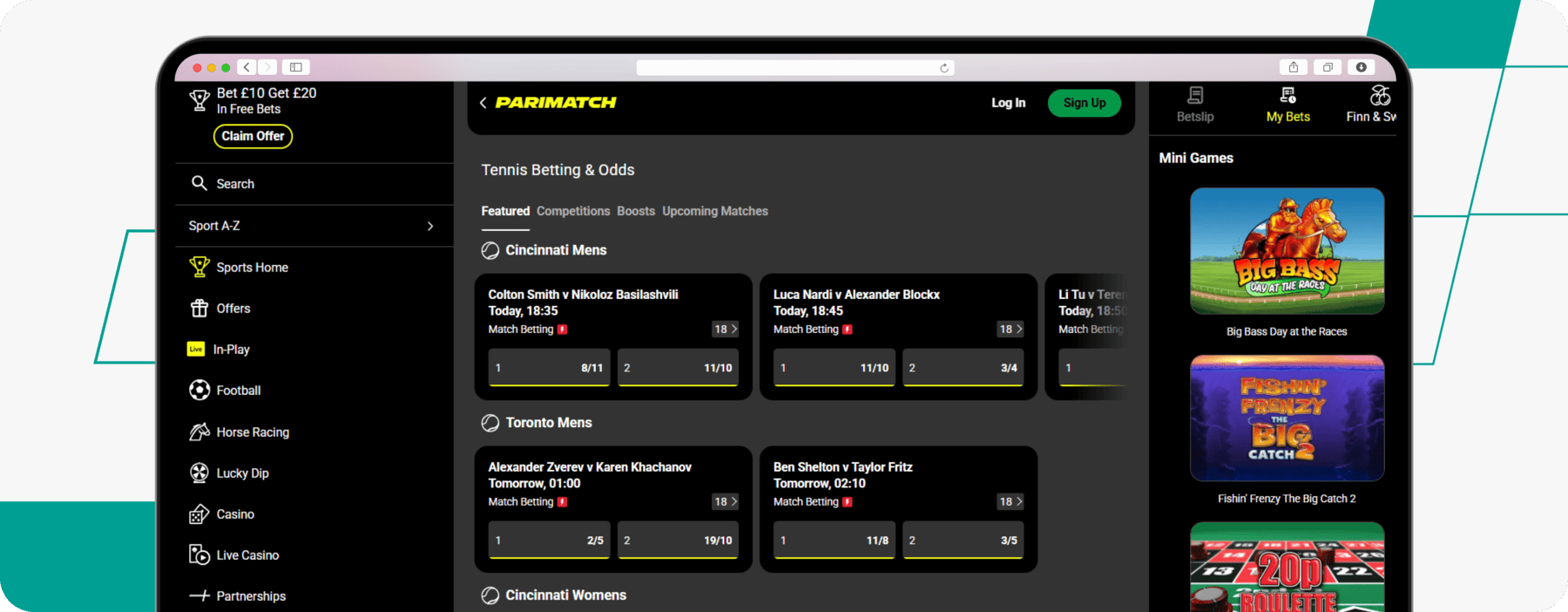The image size is (1568, 612).
Task: Click the Lucky Dip icon
Action: pyautogui.click(x=199, y=473)
